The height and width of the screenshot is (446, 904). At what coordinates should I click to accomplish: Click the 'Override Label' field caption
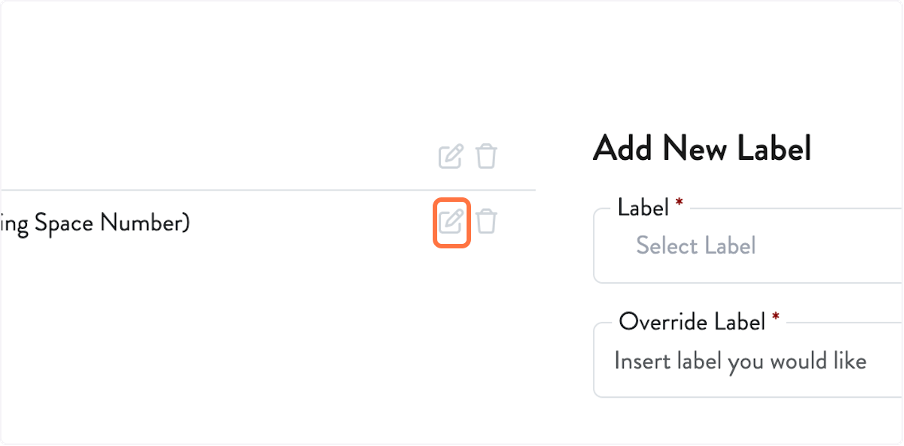pos(692,321)
